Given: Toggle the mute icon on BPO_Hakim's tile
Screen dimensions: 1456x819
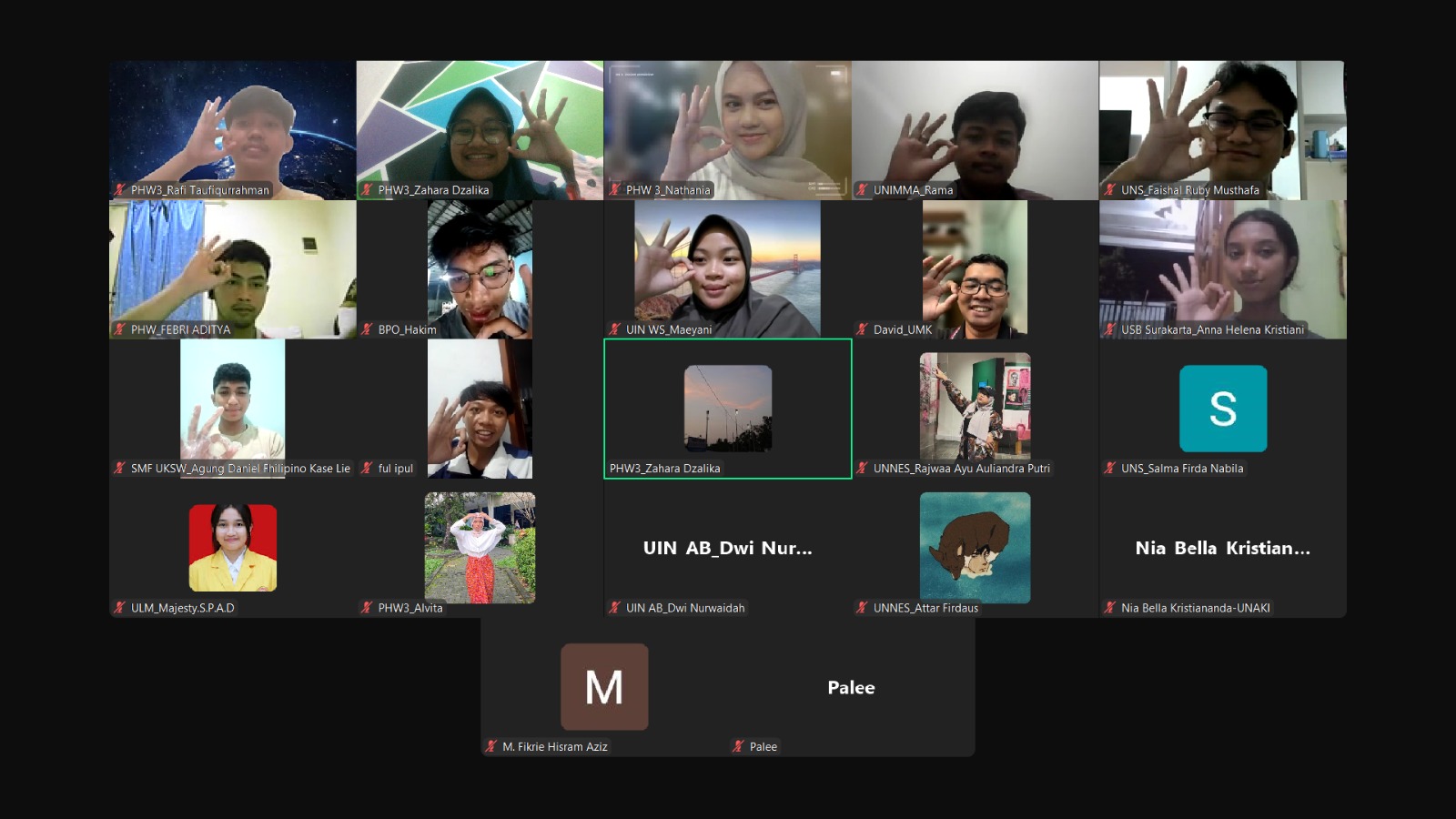Looking at the screenshot, I should tap(366, 330).
